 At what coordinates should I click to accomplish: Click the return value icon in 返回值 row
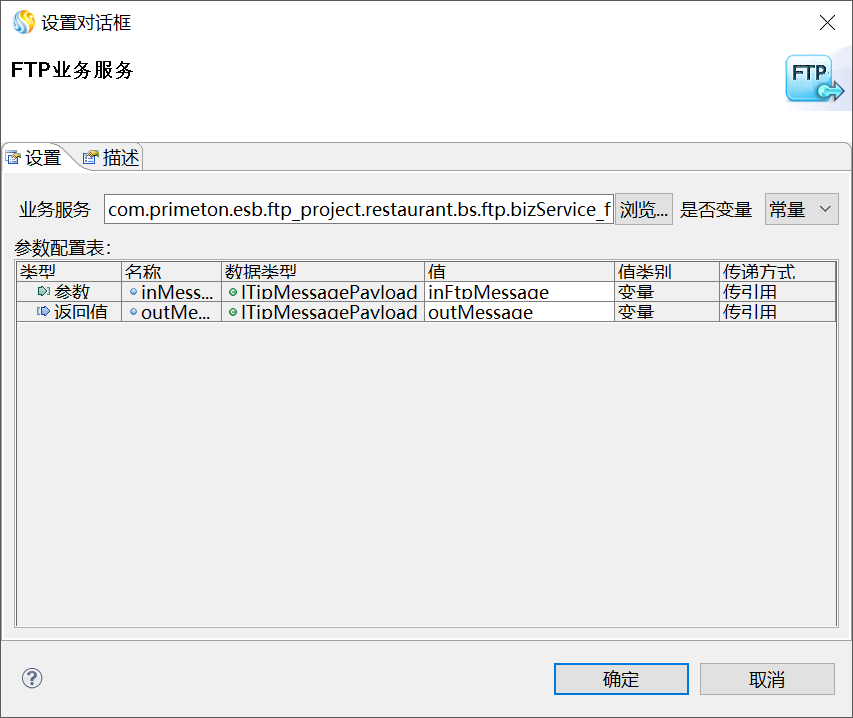[x=43, y=312]
